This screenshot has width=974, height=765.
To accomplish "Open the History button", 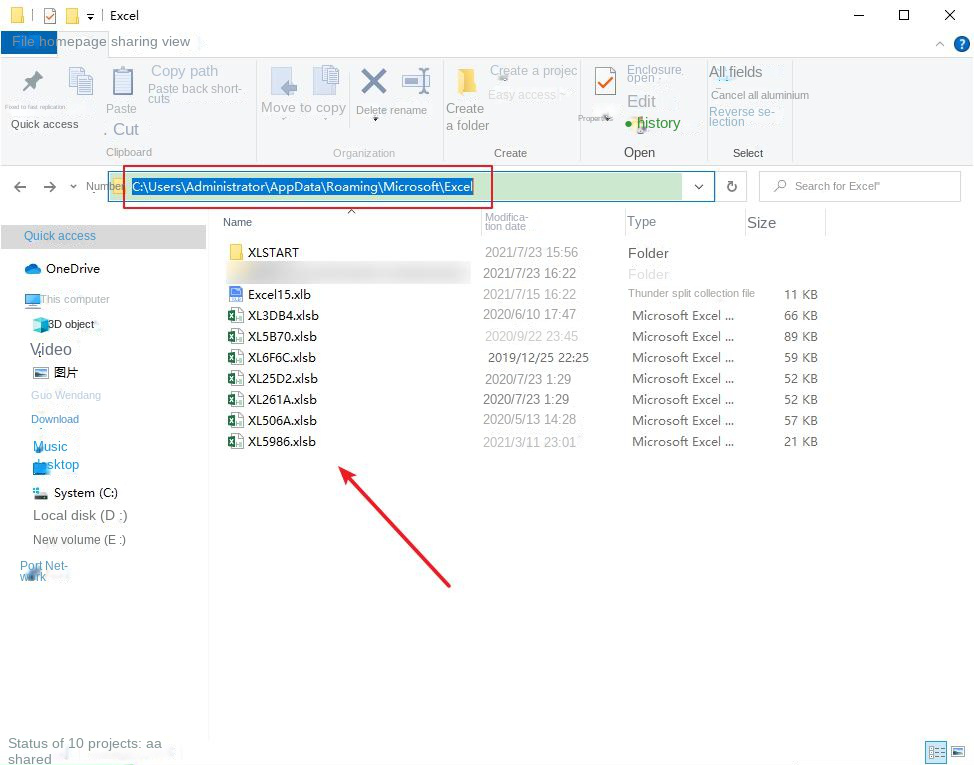I will [660, 124].
